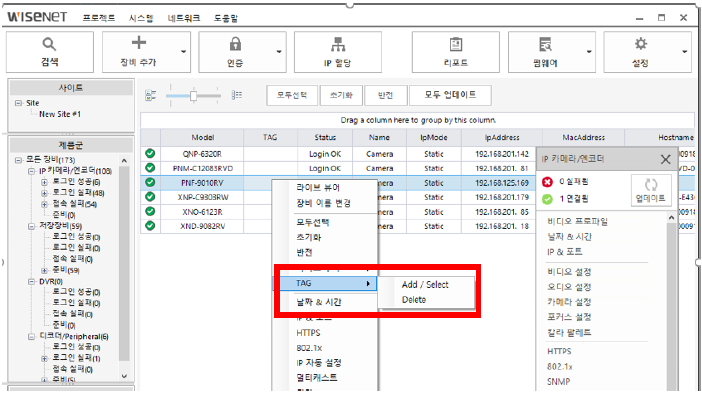Image resolution: width=702 pixels, height=393 pixels.
Task: Click the 모두 업데이트 button
Action: [450, 95]
